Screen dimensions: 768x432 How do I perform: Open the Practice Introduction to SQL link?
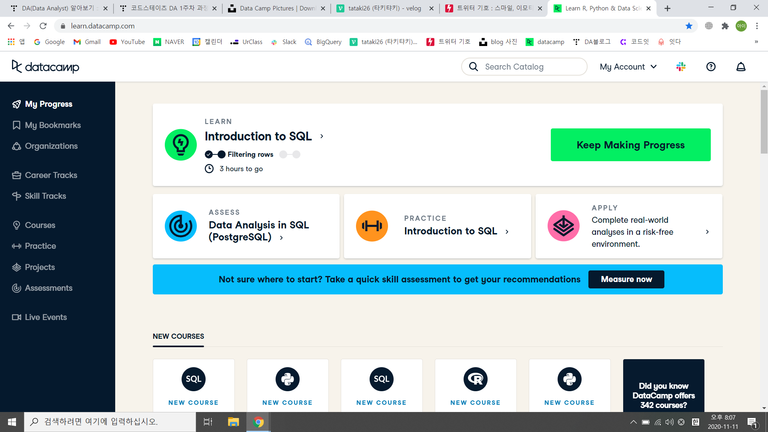coord(451,231)
